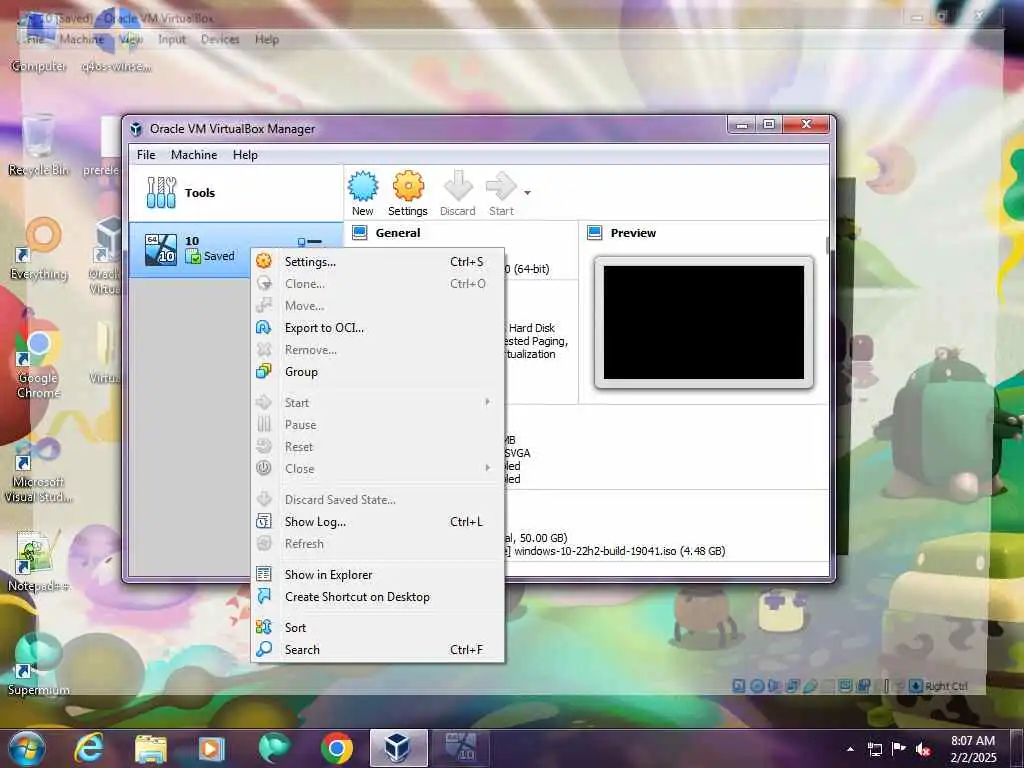The height and width of the screenshot is (768, 1024).
Task: Click the Pause context menu entry
Action: 377,425
